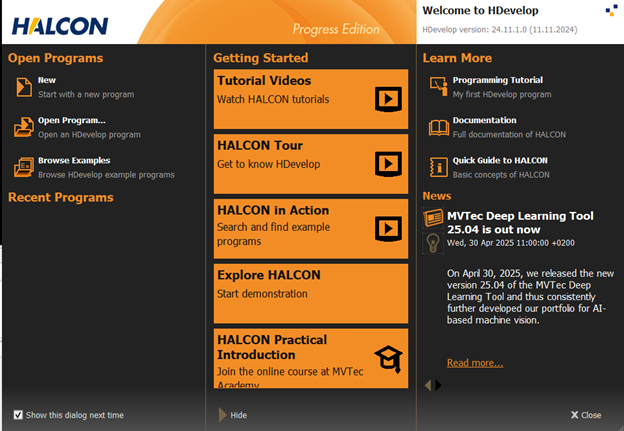Screen dimensions: 624x431
Task: Click the news date Wed, 30 Apr 2025
Action: click(x=511, y=243)
